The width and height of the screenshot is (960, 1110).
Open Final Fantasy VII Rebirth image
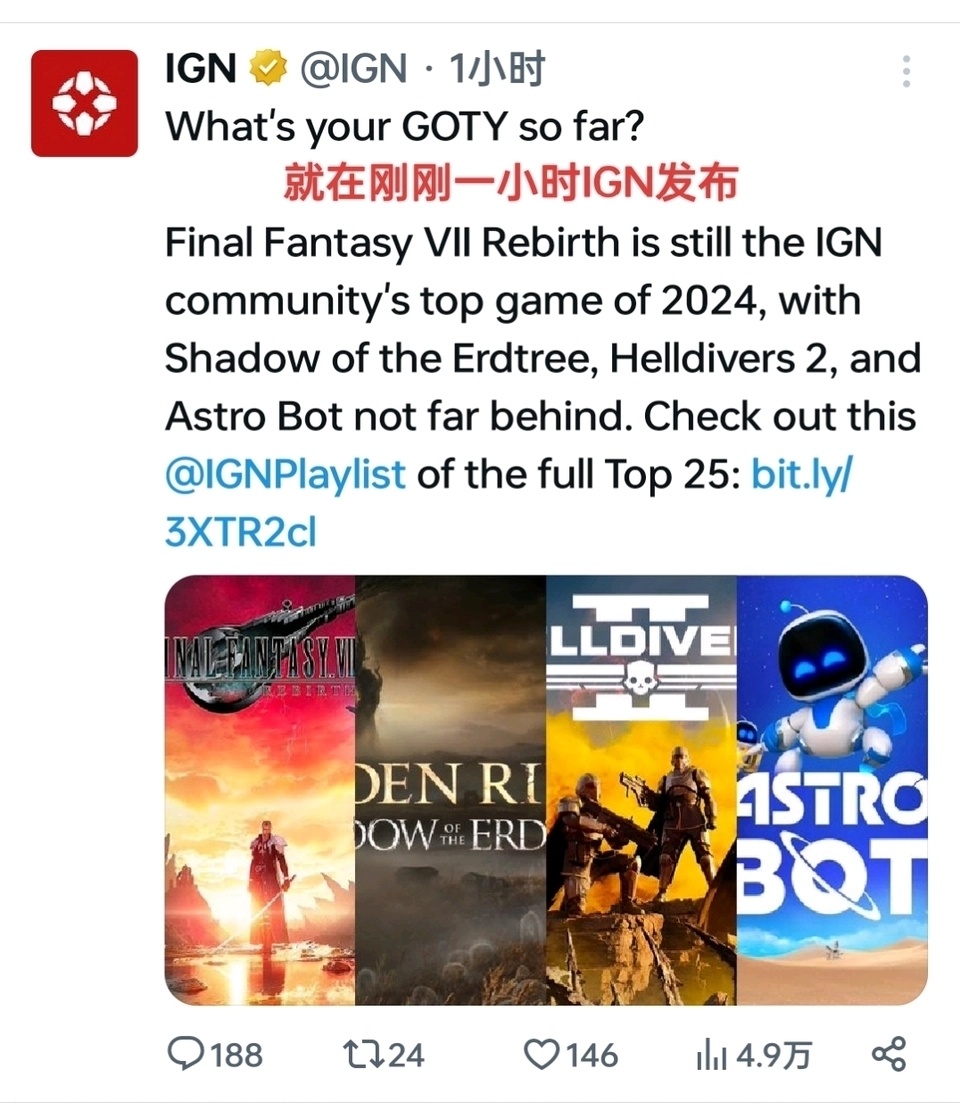pos(260,790)
